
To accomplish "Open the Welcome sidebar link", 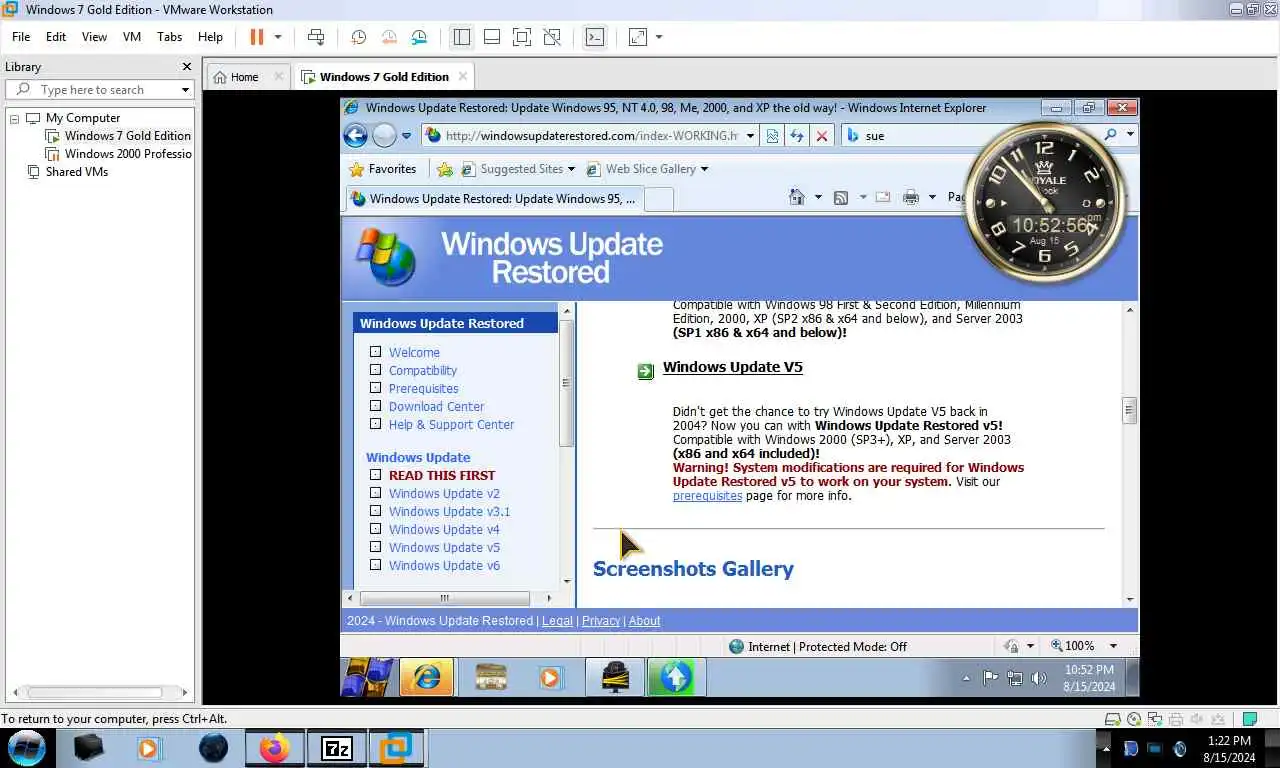I will (414, 353).
